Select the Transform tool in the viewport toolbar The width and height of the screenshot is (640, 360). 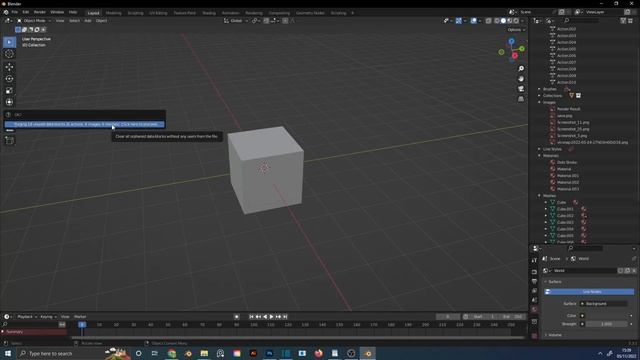9,102
